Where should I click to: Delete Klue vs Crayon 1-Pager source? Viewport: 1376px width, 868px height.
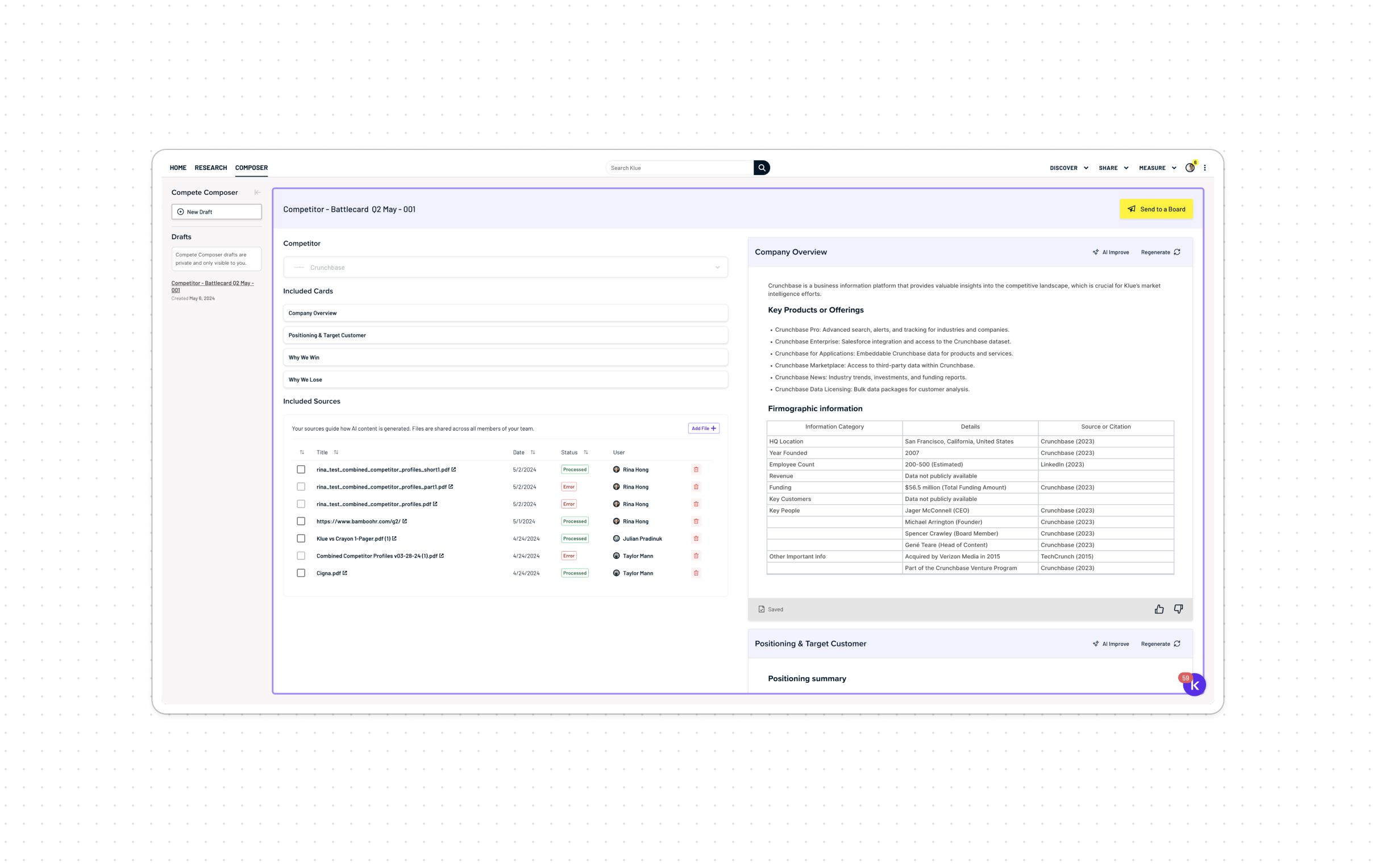pos(696,539)
